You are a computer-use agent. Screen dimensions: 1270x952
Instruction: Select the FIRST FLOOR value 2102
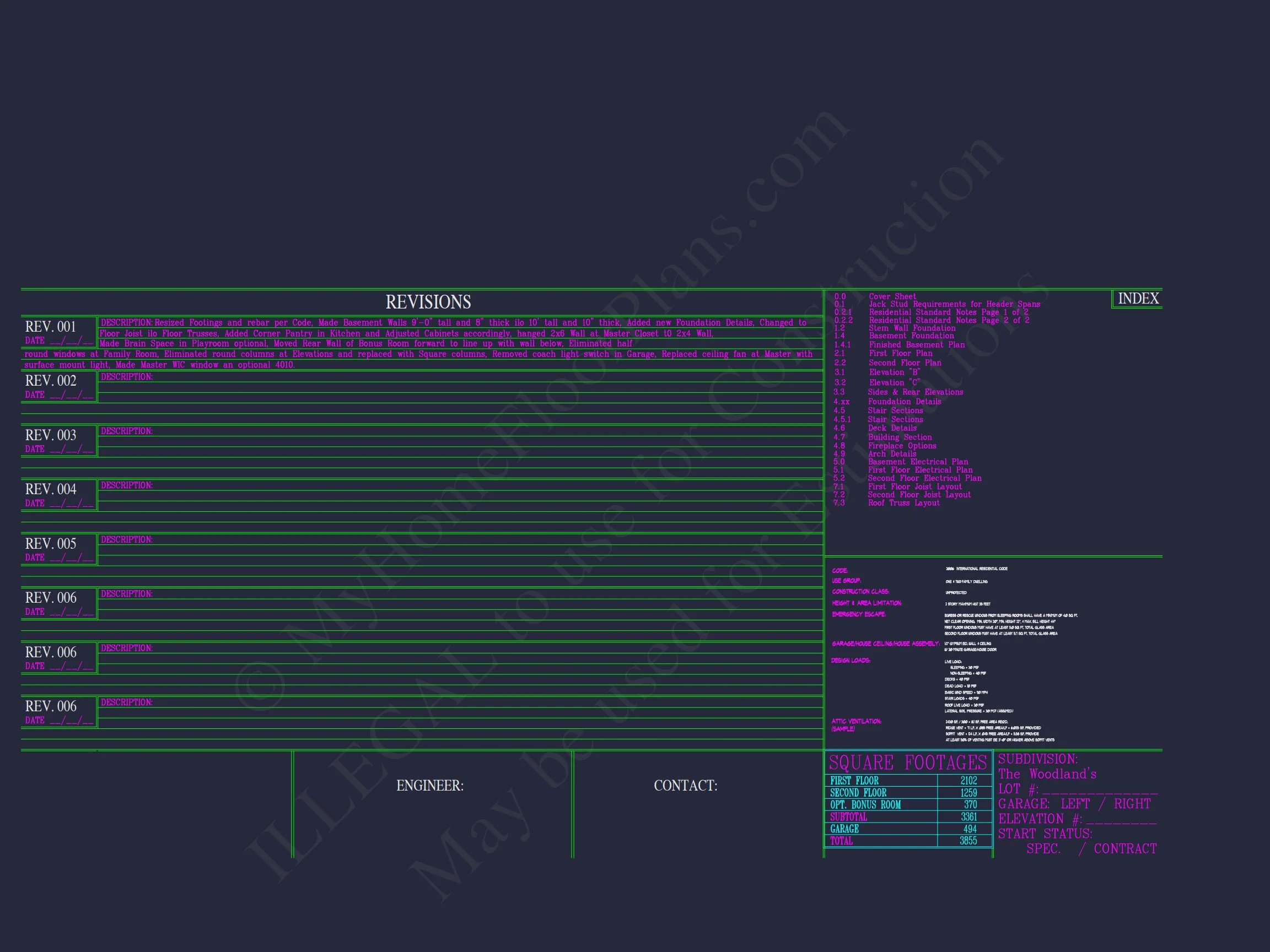[x=968, y=781]
